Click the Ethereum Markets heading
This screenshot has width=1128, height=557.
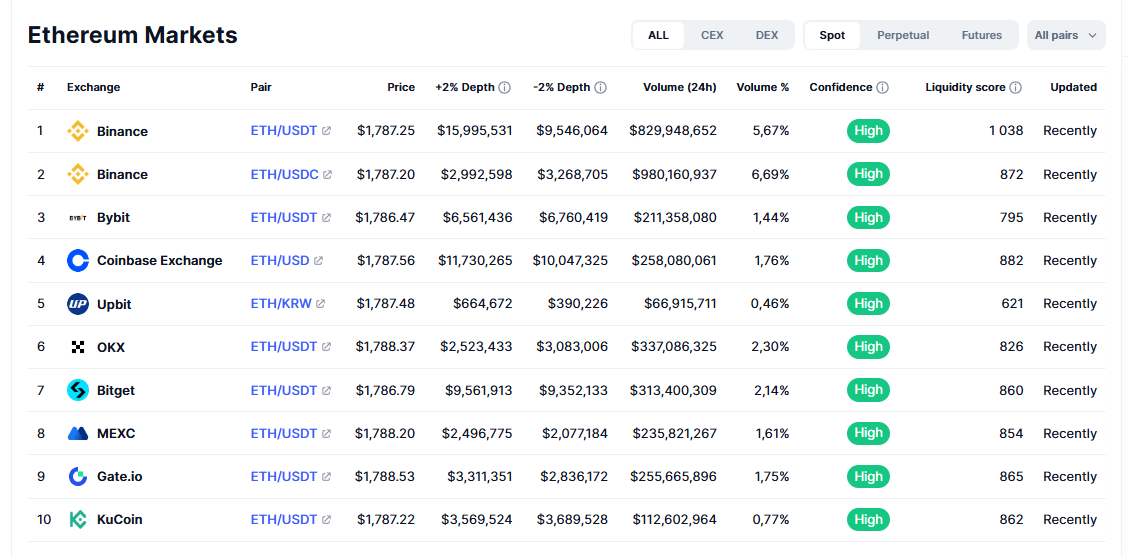pyautogui.click(x=132, y=35)
